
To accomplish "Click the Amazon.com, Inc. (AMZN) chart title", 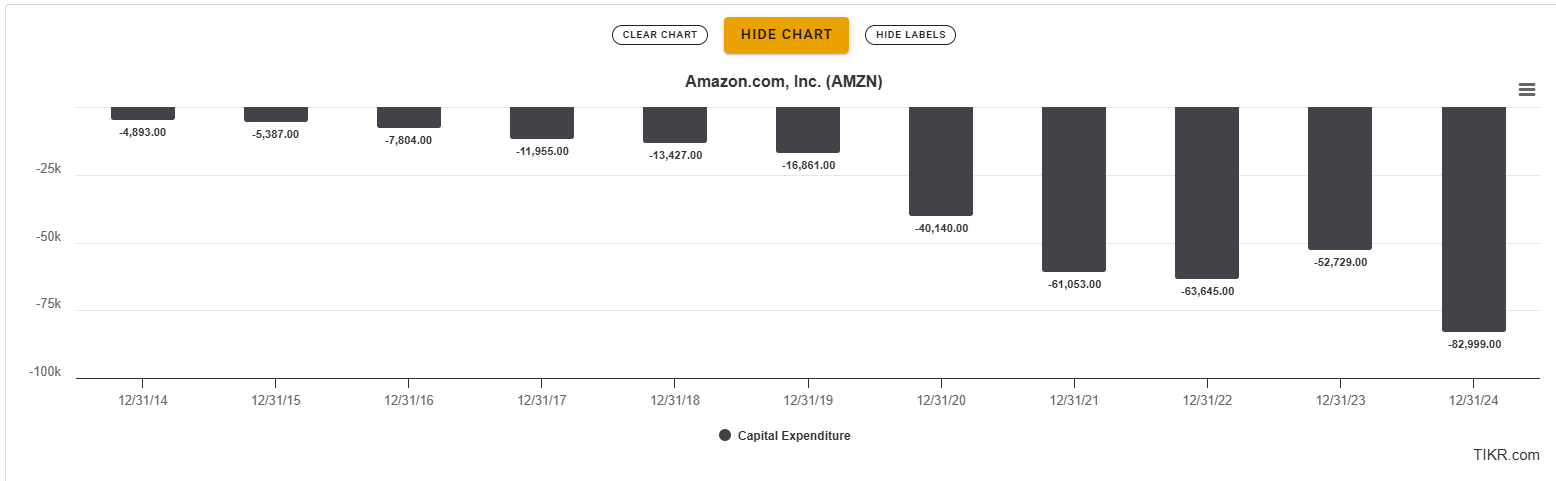I will [783, 81].
